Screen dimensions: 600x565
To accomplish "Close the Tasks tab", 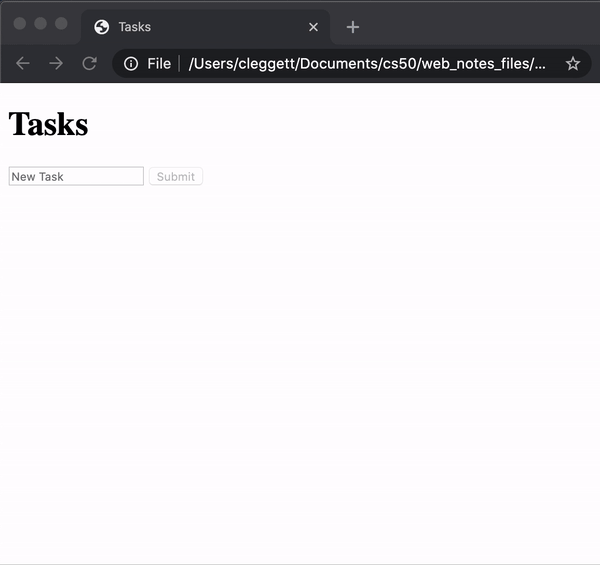I will point(313,27).
